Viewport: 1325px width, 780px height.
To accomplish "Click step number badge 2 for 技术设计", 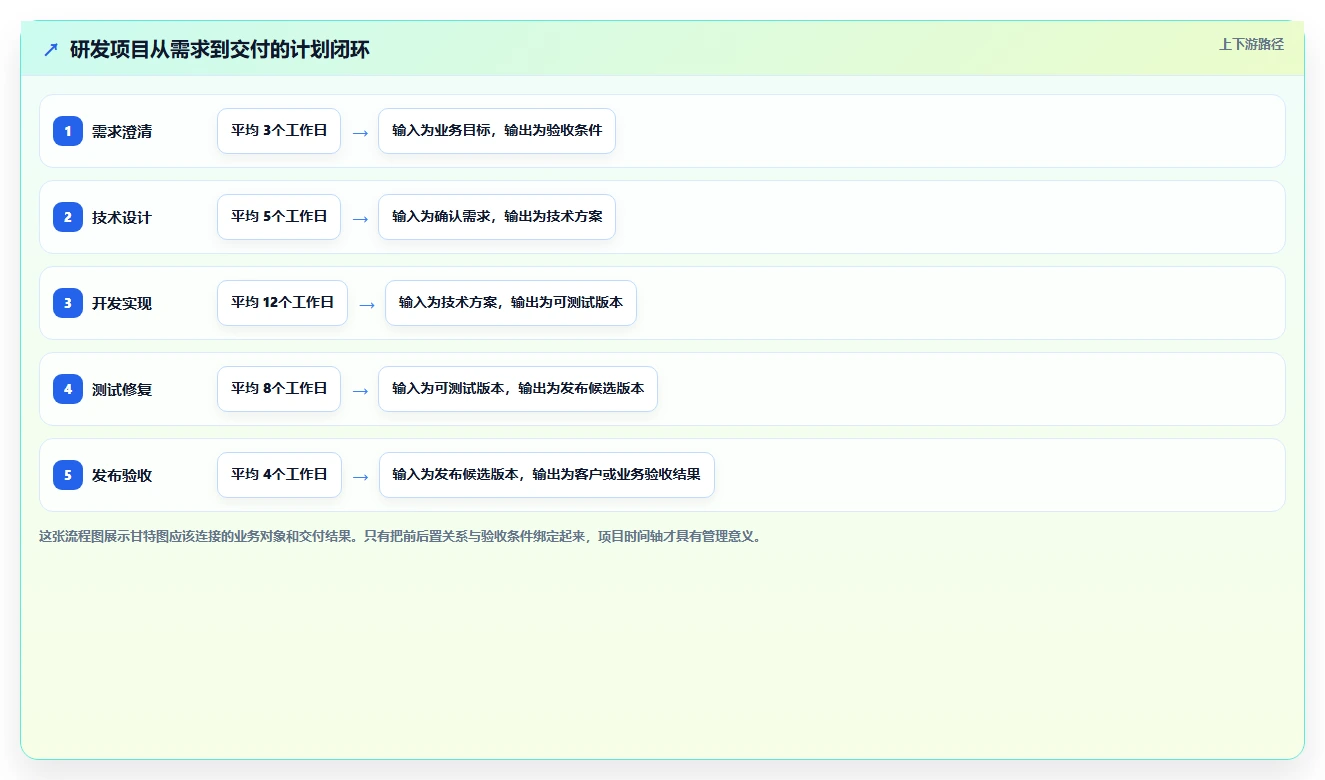I will [x=68, y=217].
